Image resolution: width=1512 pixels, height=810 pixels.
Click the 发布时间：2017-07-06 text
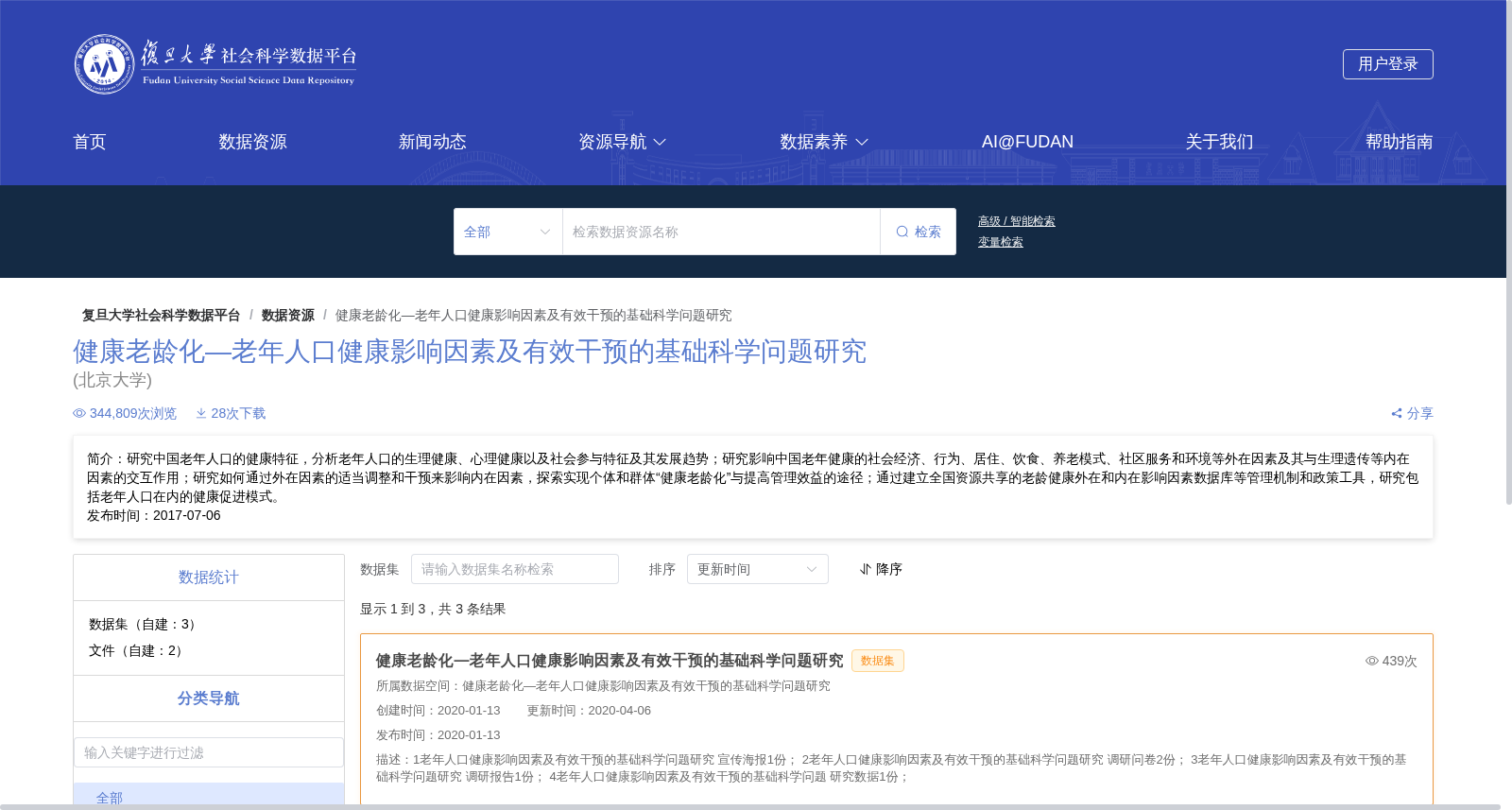(x=154, y=515)
